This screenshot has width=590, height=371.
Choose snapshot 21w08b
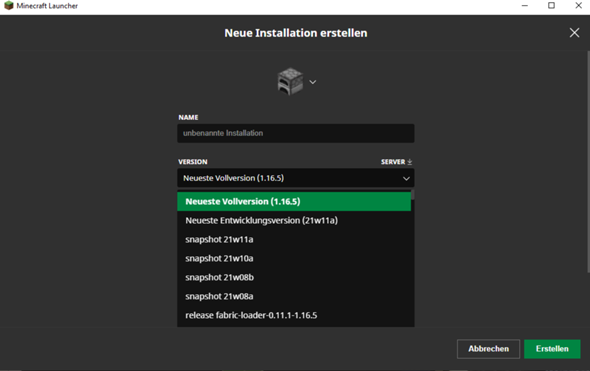click(x=294, y=277)
